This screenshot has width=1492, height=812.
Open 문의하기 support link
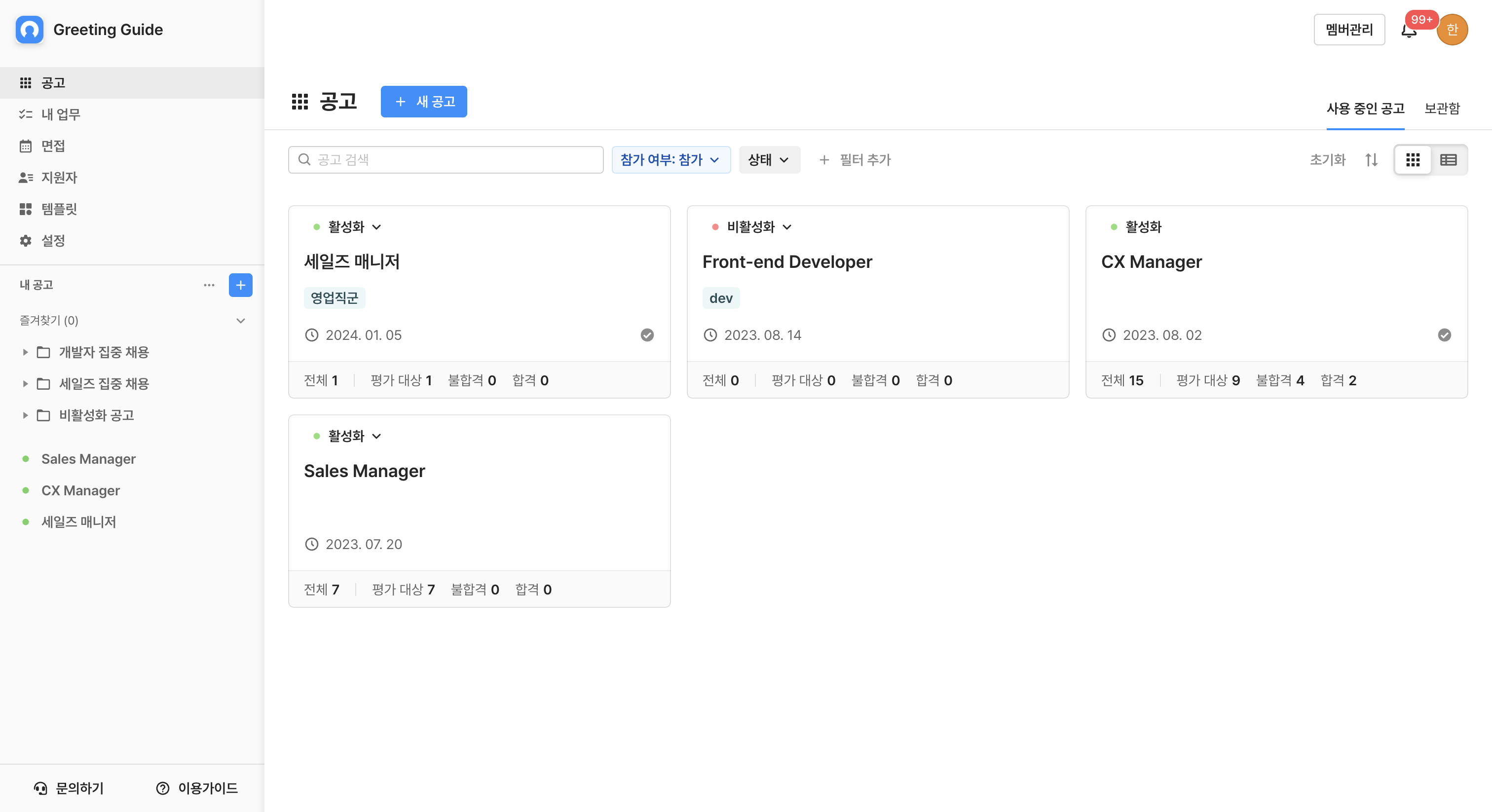click(x=69, y=788)
